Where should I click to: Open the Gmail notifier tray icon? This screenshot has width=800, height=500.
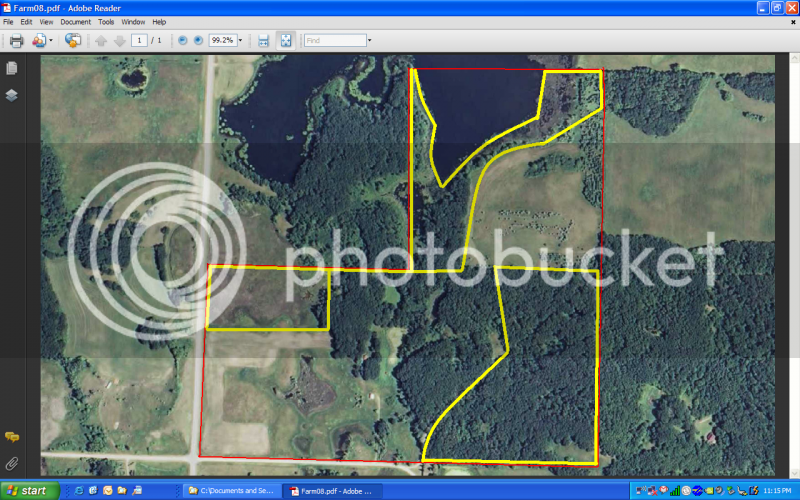point(664,490)
